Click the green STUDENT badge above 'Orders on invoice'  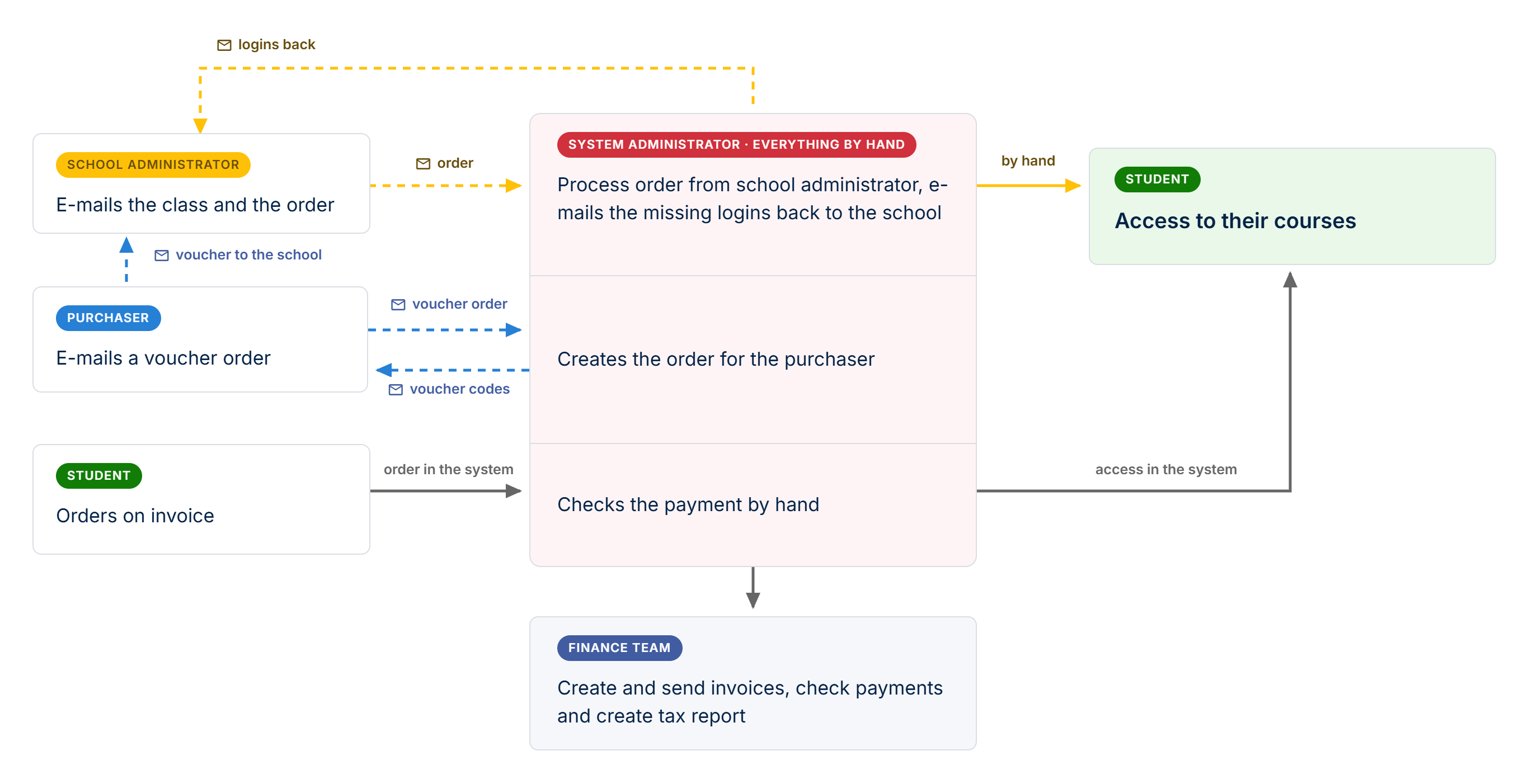(98, 476)
